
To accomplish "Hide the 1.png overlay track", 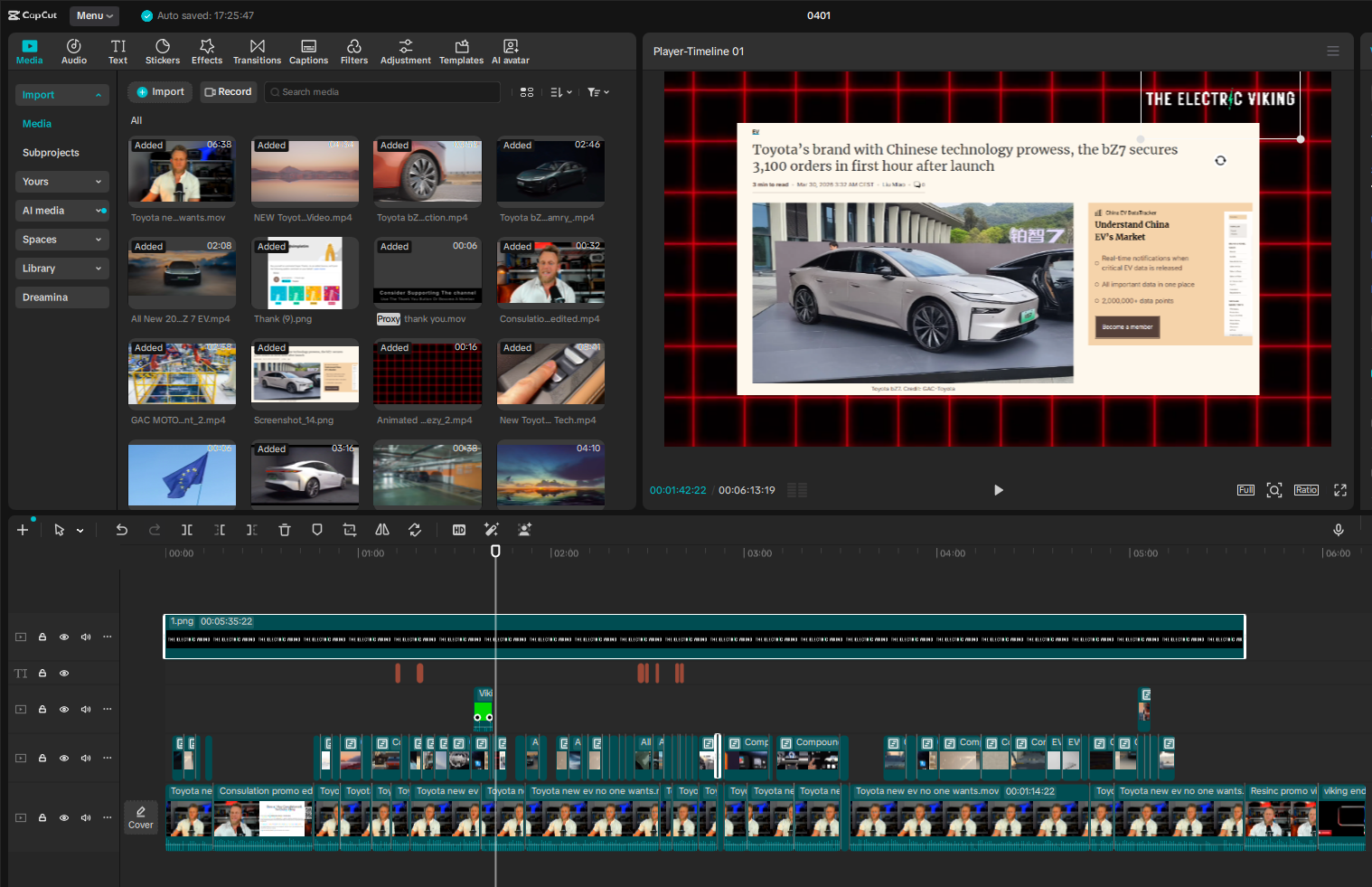I will [63, 637].
